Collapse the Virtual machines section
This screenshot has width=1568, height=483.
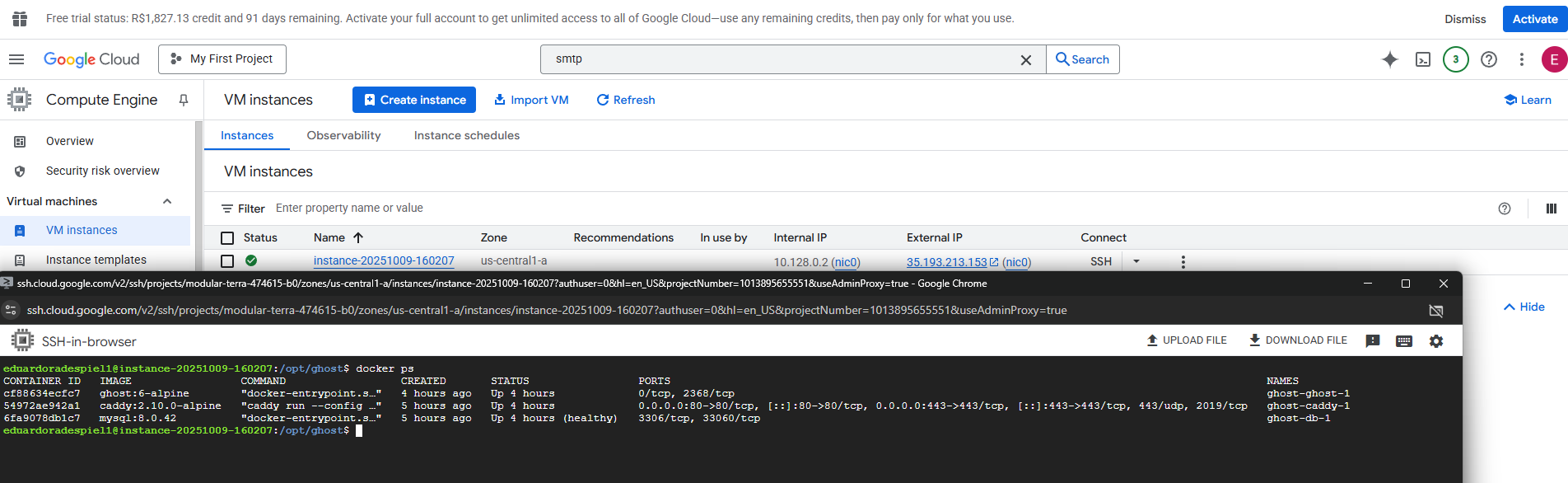[167, 201]
